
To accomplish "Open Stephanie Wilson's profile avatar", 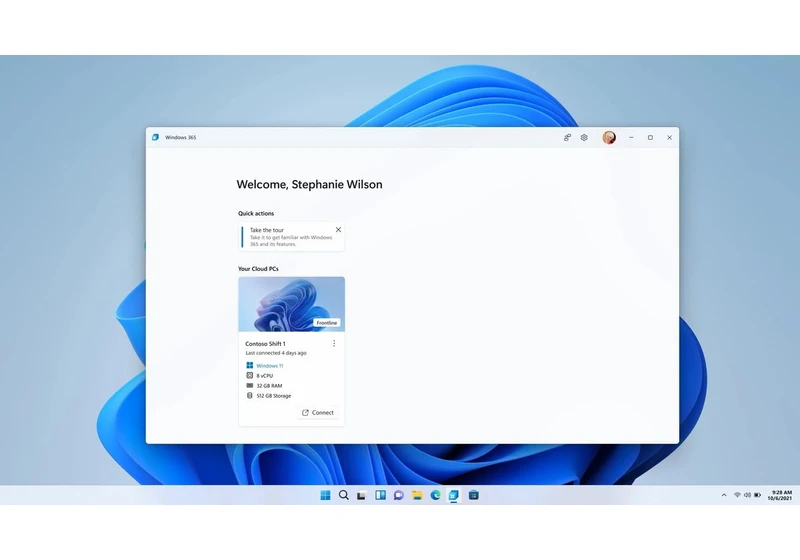I will pos(609,137).
